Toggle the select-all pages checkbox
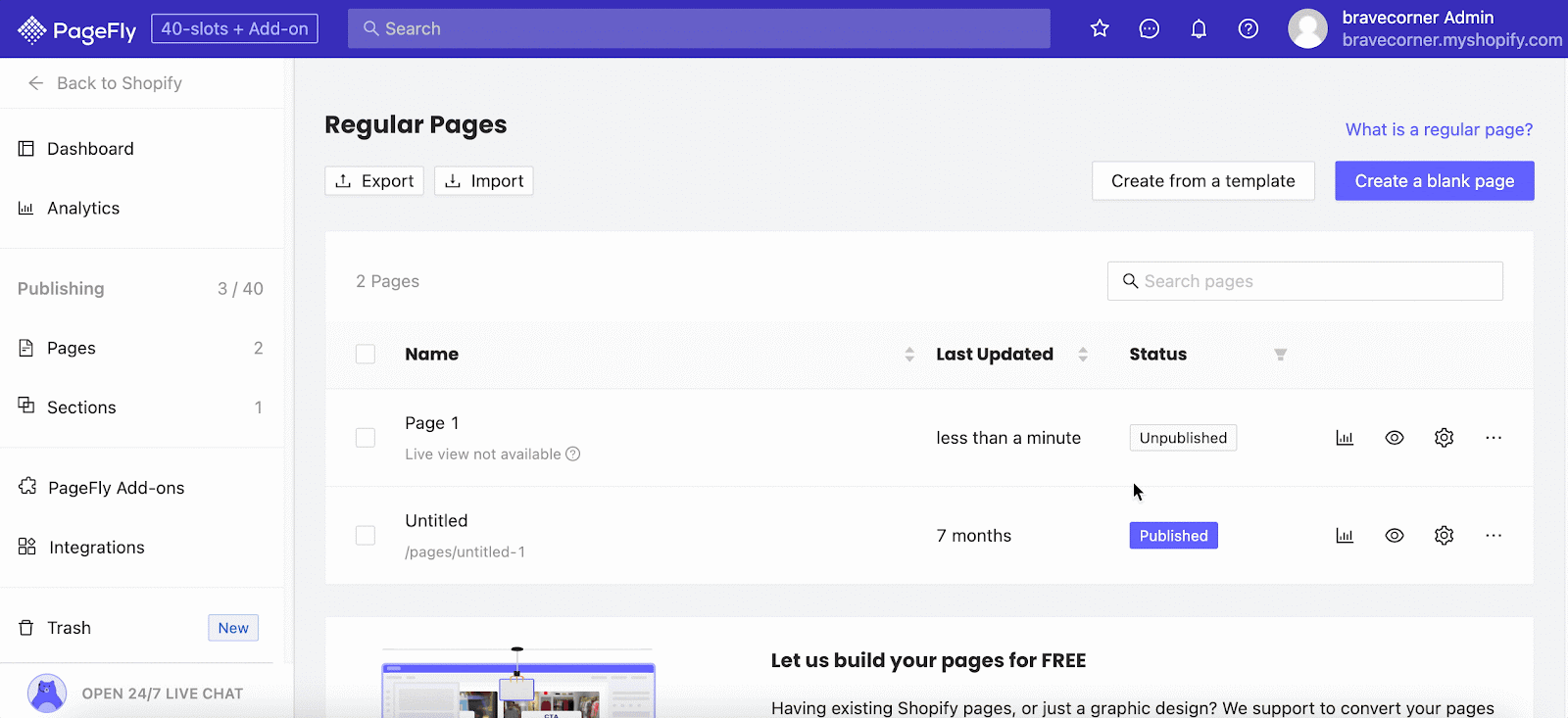 point(366,355)
